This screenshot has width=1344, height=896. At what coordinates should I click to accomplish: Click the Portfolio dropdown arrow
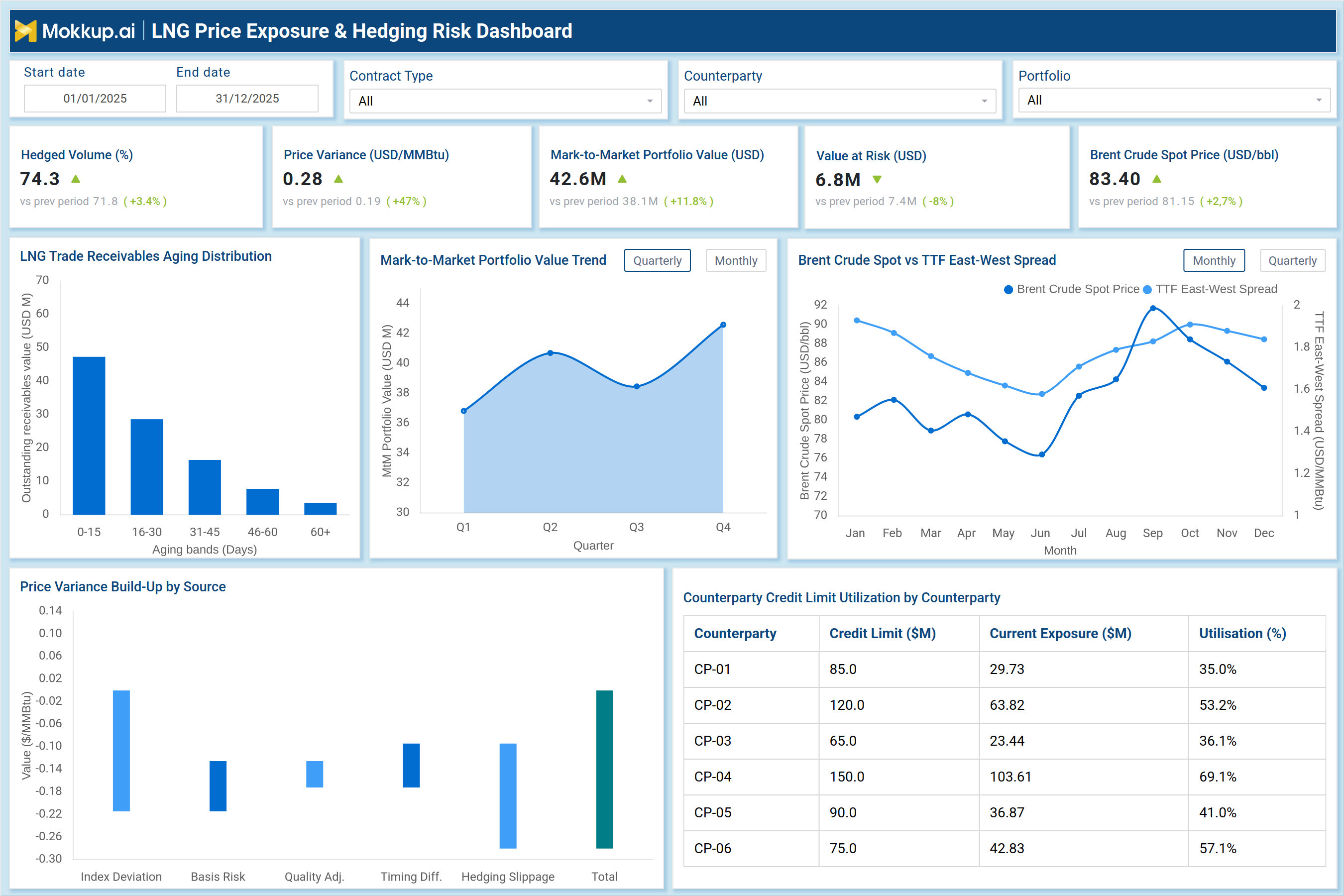click(1319, 100)
